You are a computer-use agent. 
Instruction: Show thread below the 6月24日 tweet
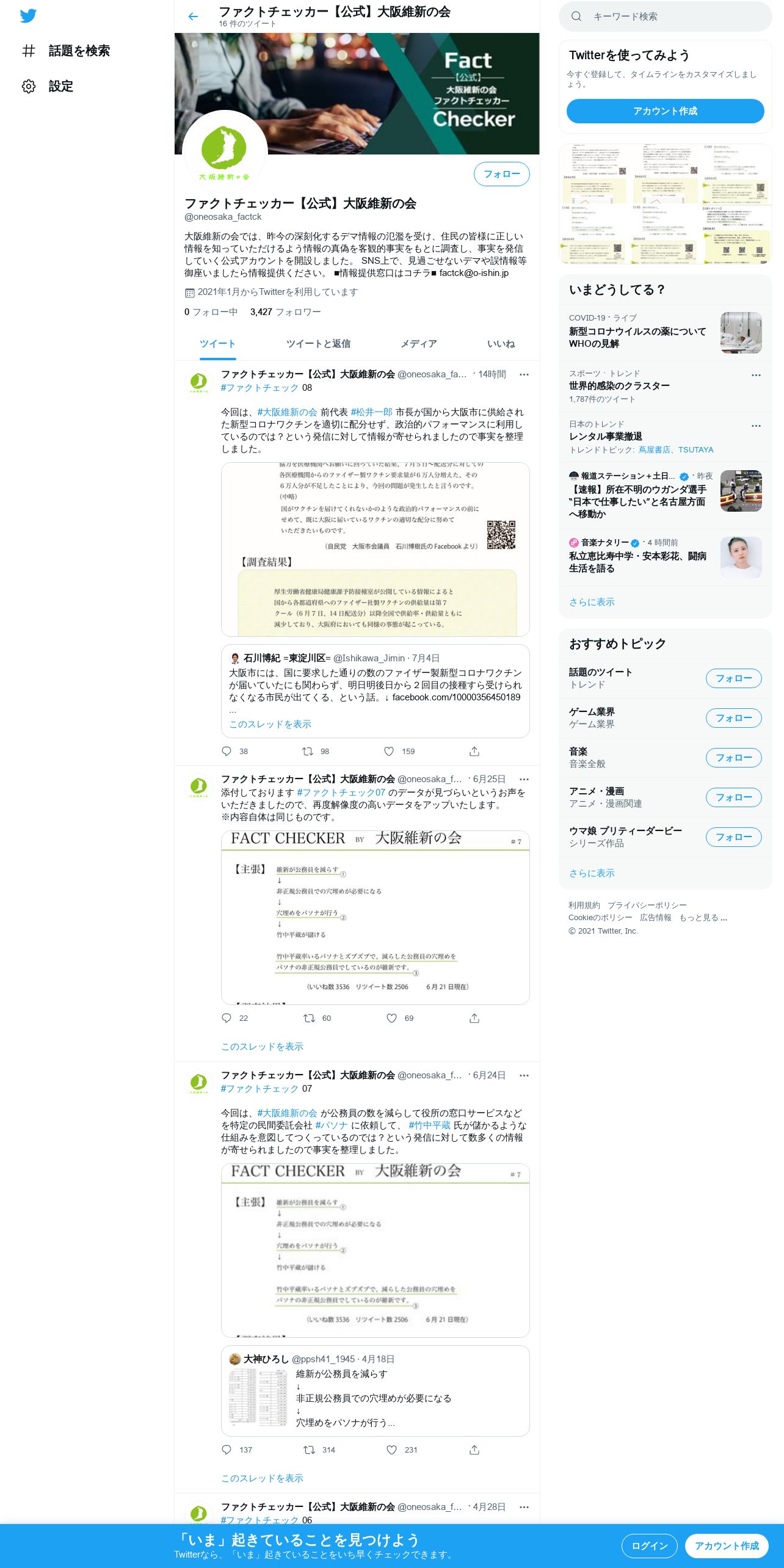(262, 1478)
